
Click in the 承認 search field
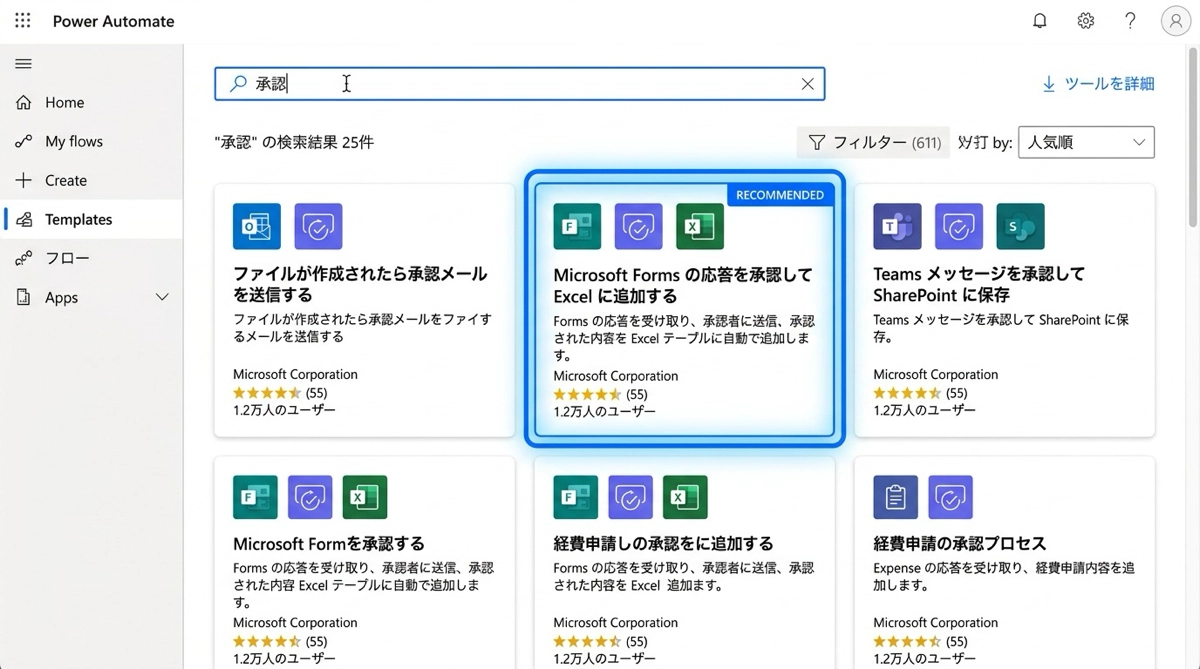click(x=520, y=84)
